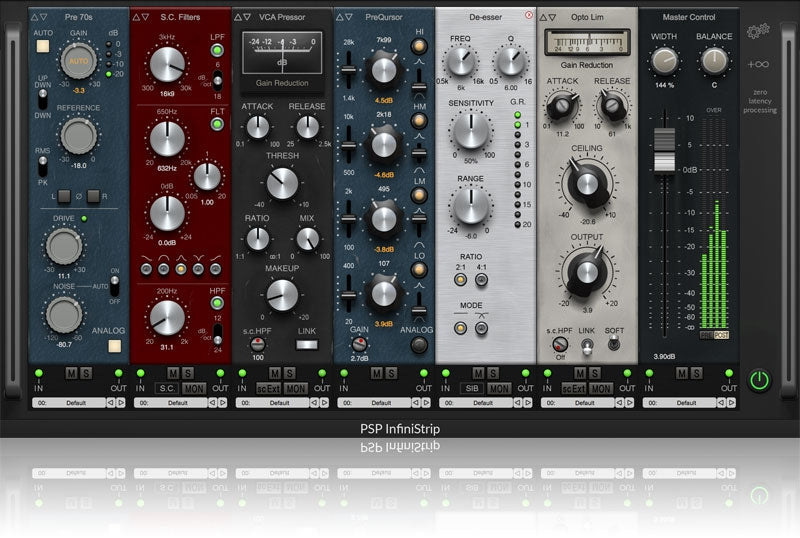Click the Master Control BALANCE knob

click(x=714, y=61)
